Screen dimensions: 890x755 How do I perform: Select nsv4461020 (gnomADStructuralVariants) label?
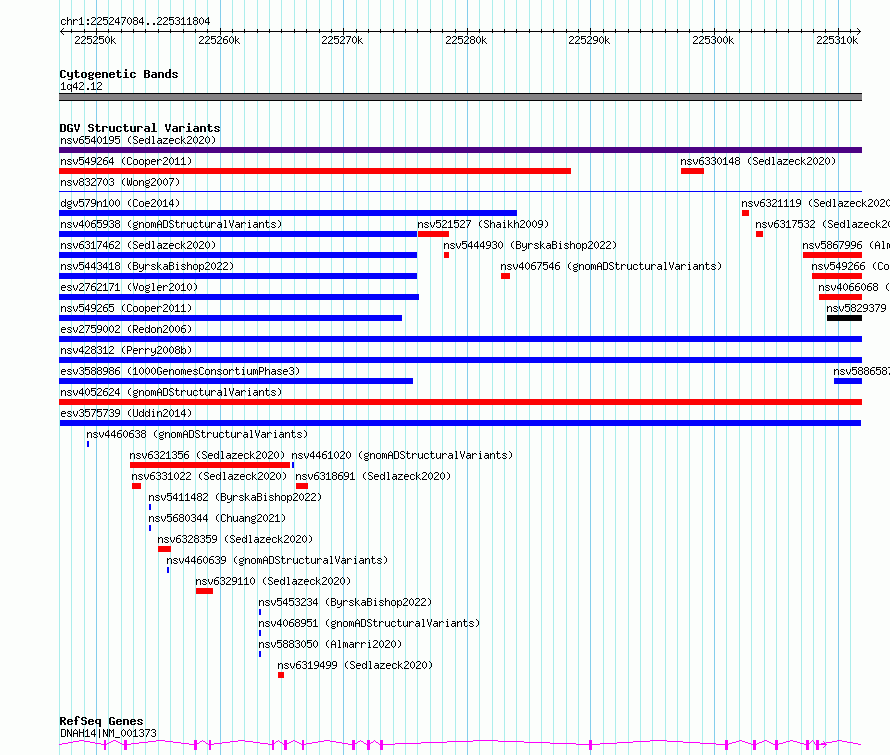402,455
